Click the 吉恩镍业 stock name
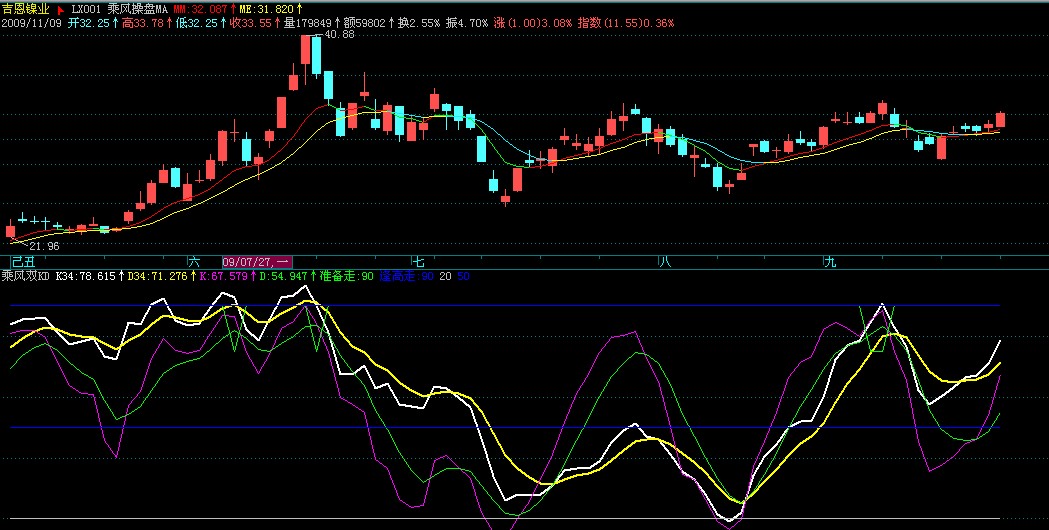This screenshot has width=1049, height=530. coord(25,8)
